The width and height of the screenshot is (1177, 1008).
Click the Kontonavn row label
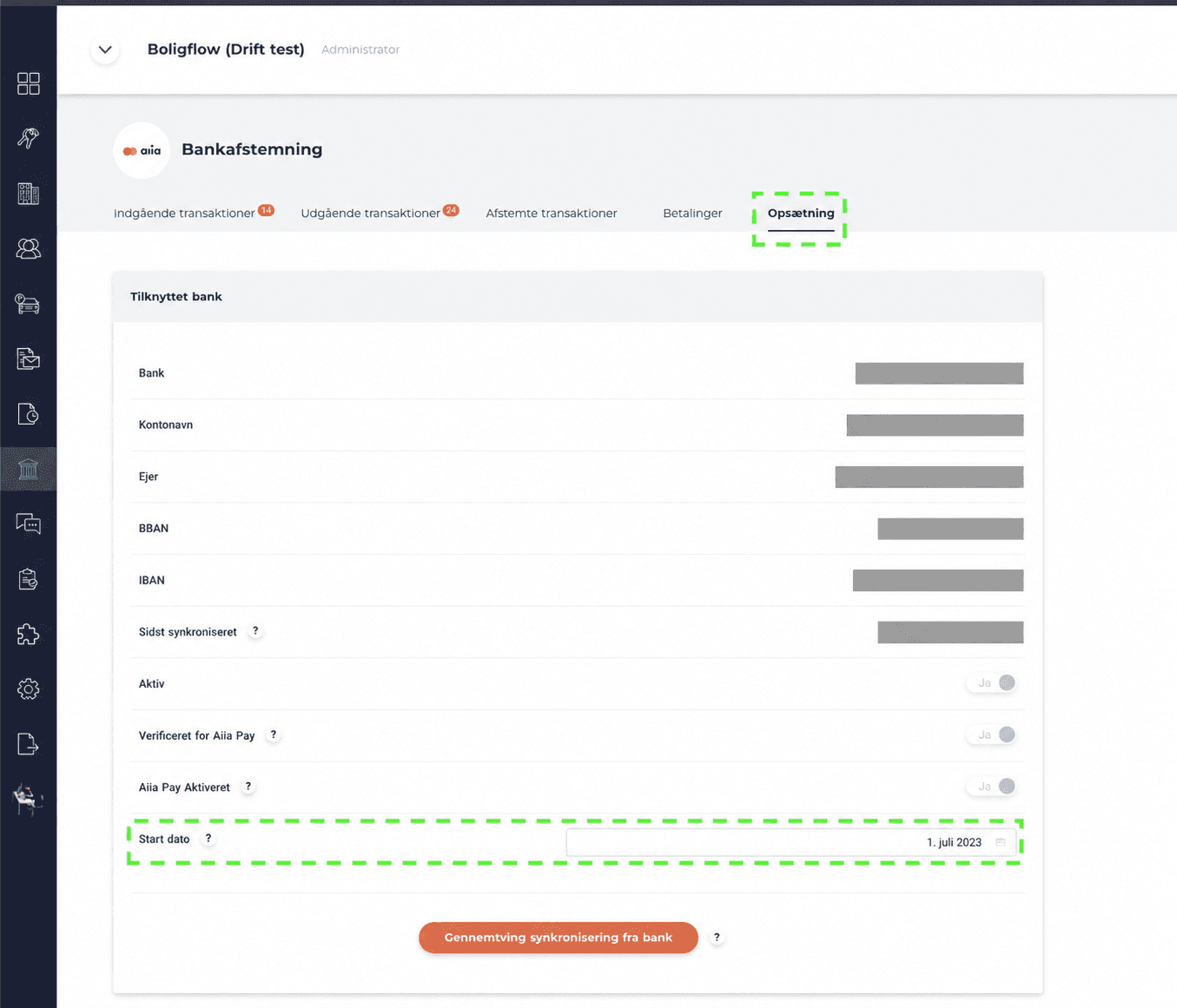tap(166, 425)
